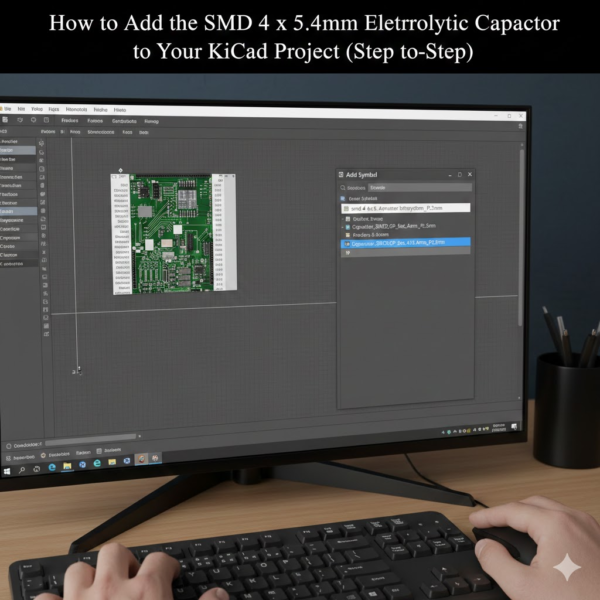Image resolution: width=600 pixels, height=600 pixels.
Task: Open the teal Internet Explorer taskbar icon
Action: pos(97,463)
